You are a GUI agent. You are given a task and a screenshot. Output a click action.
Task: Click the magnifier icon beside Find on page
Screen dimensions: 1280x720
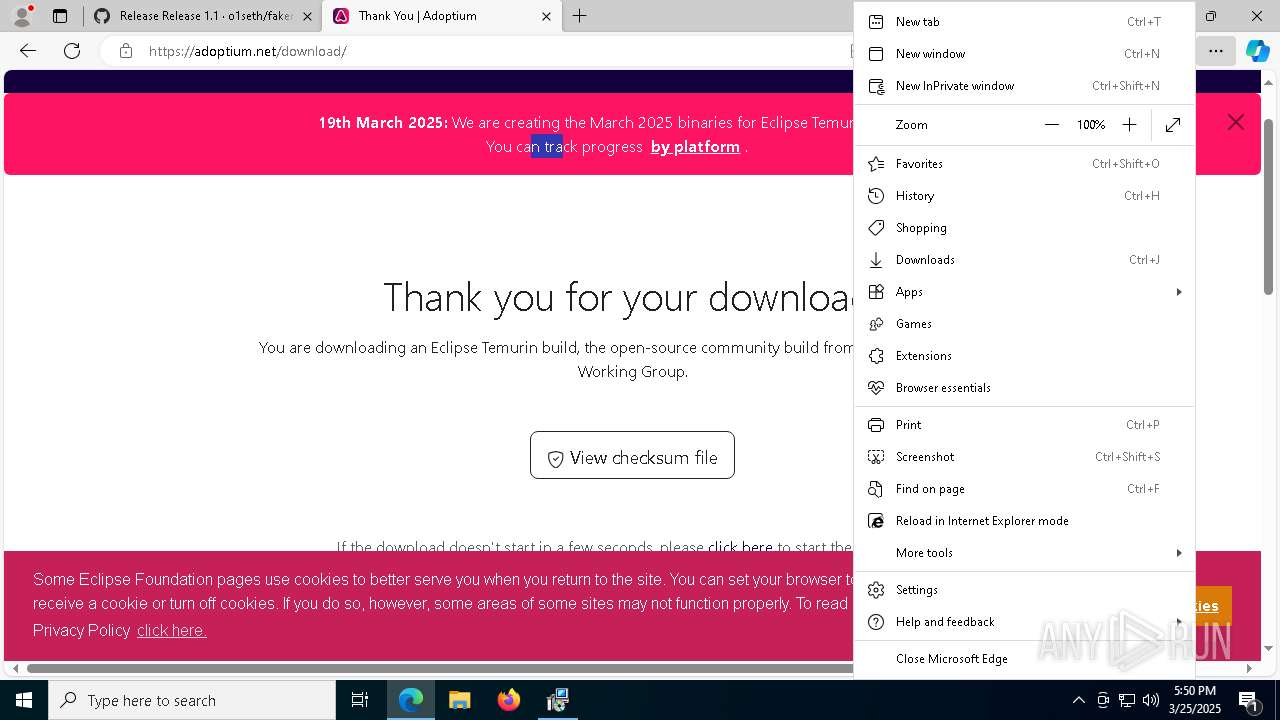coord(876,489)
